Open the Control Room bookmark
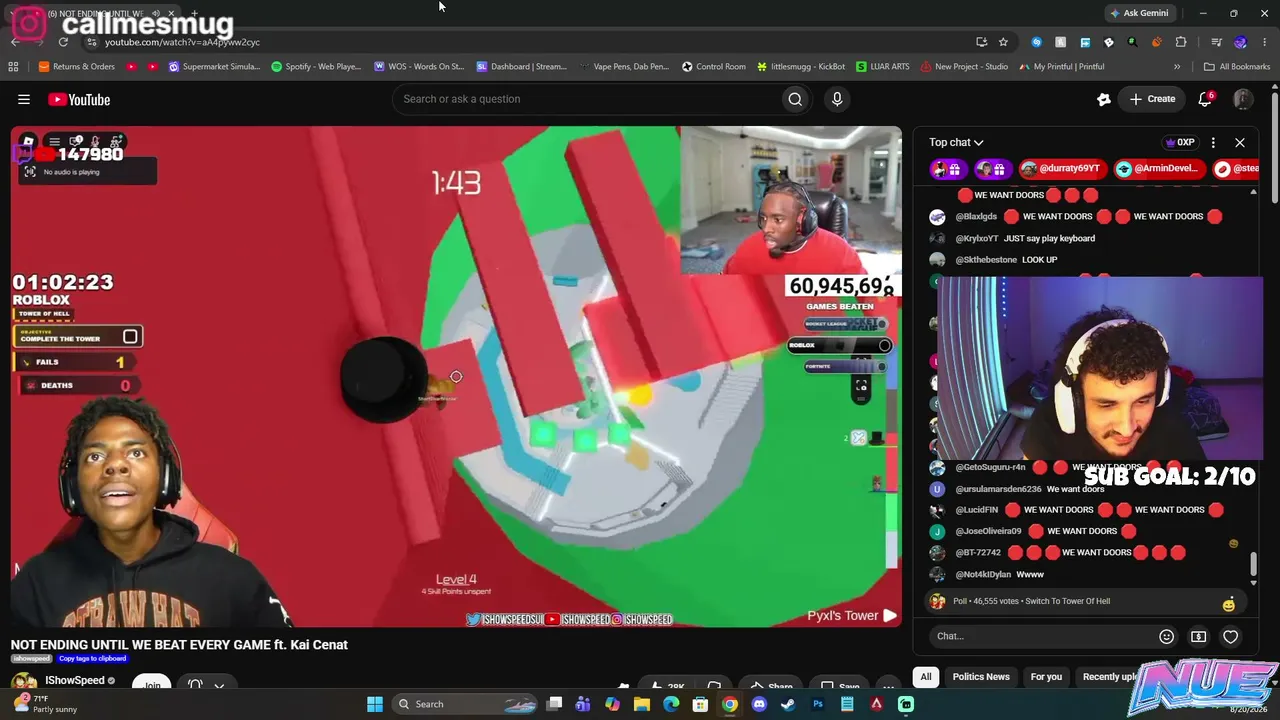Viewport: 1280px width, 720px height. pyautogui.click(x=714, y=67)
